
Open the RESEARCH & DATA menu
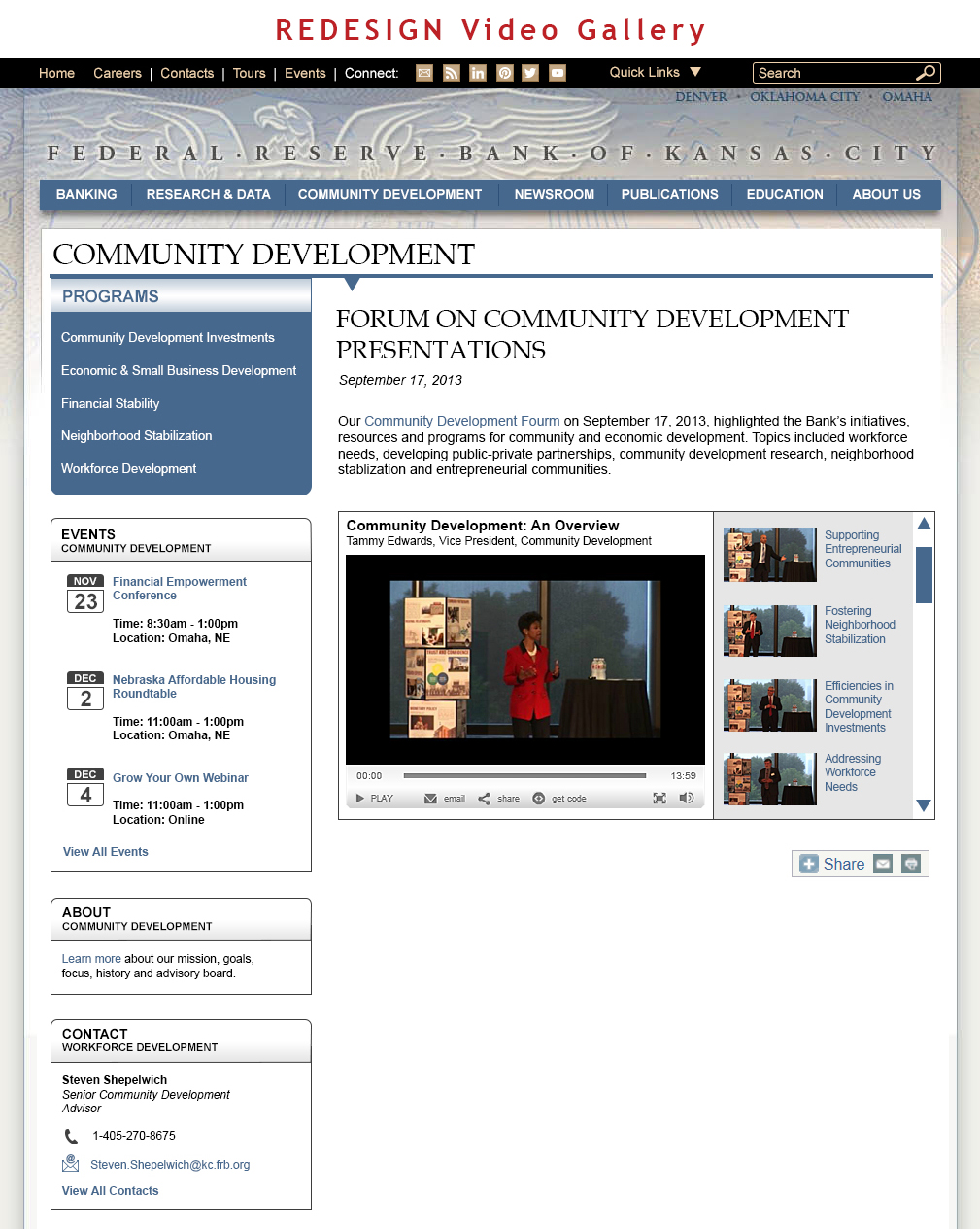209,194
